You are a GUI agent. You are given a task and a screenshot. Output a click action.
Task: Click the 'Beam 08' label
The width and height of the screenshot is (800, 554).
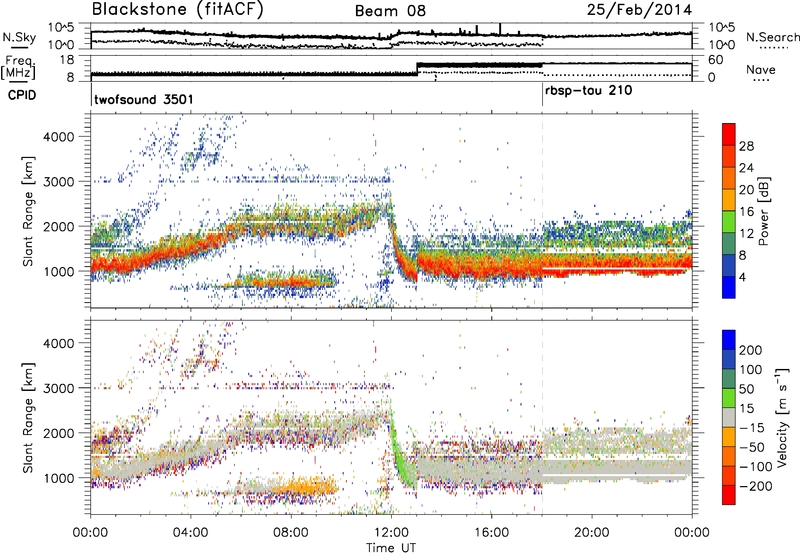pos(390,11)
